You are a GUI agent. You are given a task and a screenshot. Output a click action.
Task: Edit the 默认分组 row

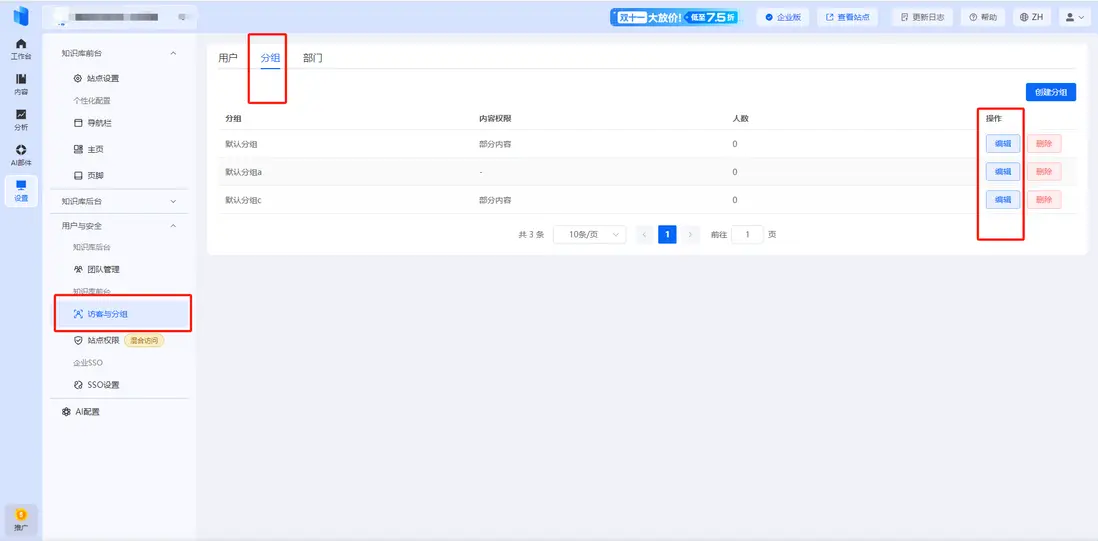[1003, 143]
